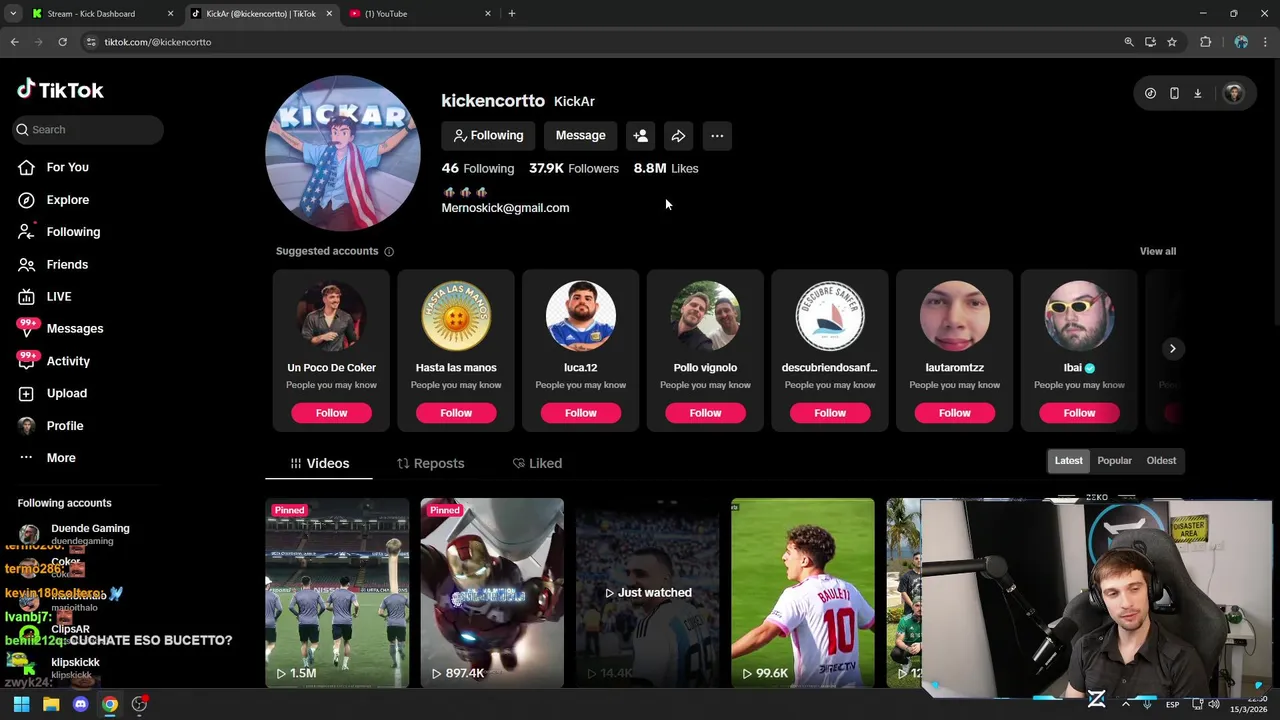Toggle the Following button on kickencortto profile
Viewport: 1280px width, 720px height.
pos(488,135)
